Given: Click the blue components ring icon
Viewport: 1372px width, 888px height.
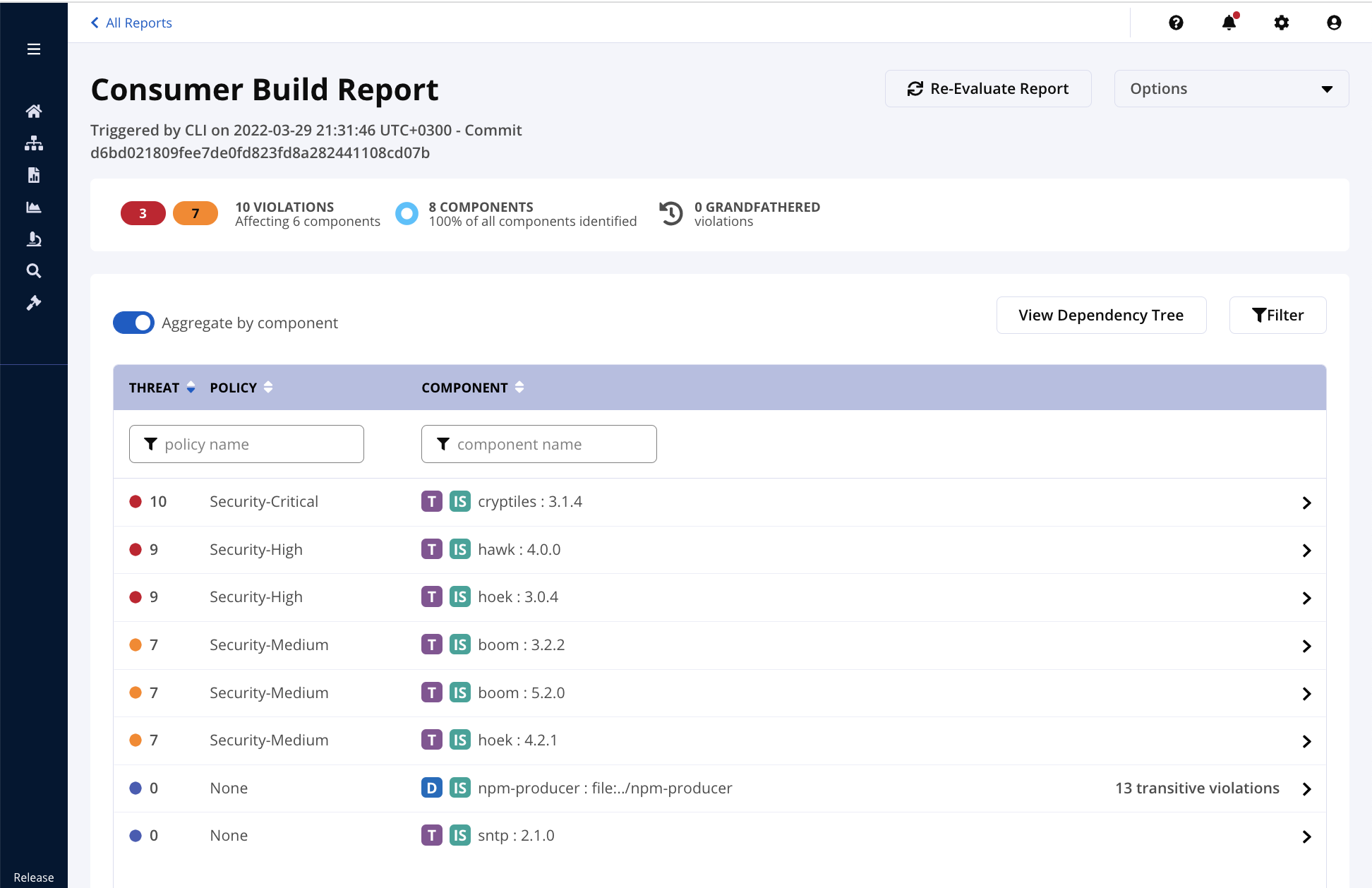Looking at the screenshot, I should click(407, 213).
